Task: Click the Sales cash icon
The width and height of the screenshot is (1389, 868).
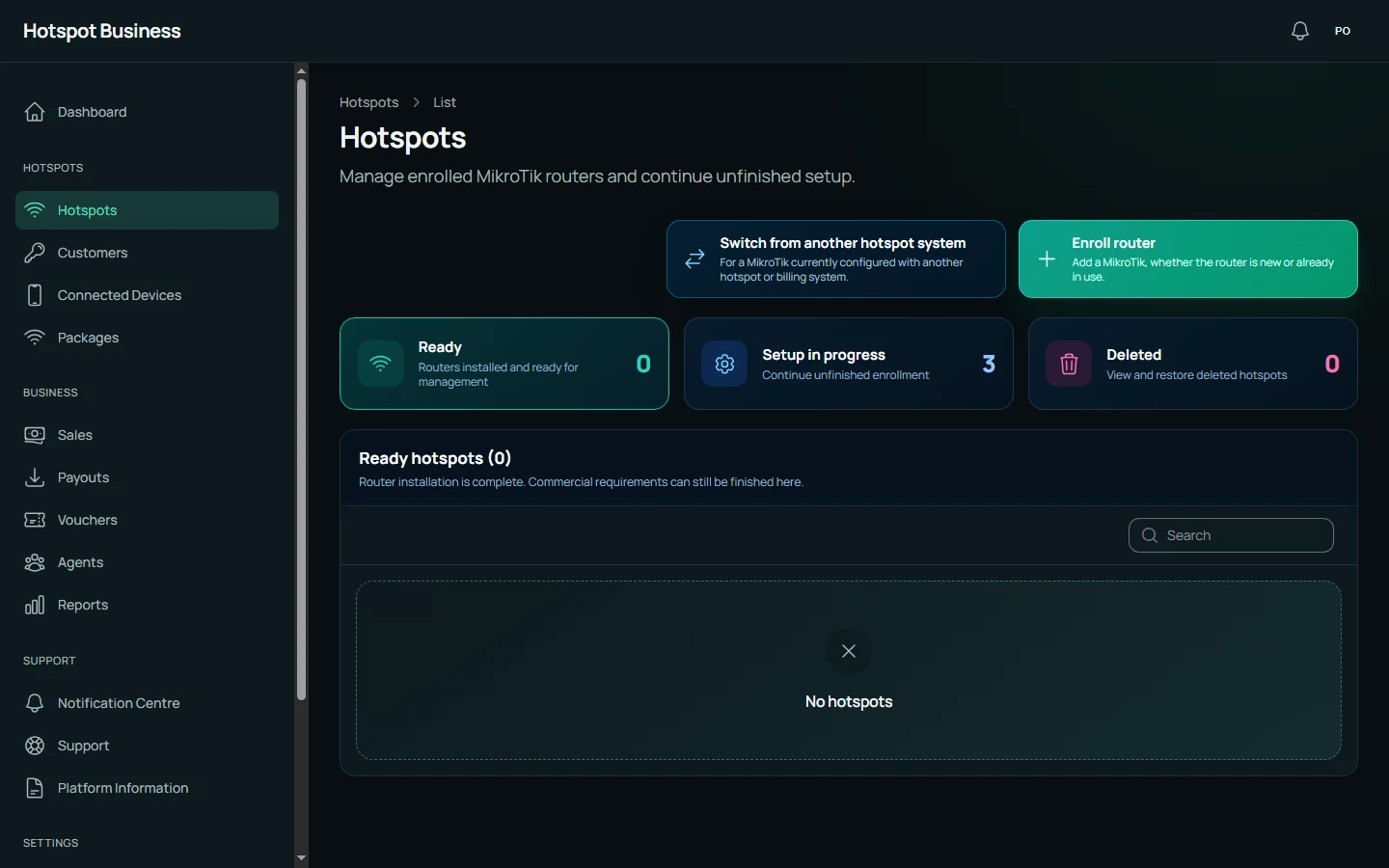Action: [35, 435]
